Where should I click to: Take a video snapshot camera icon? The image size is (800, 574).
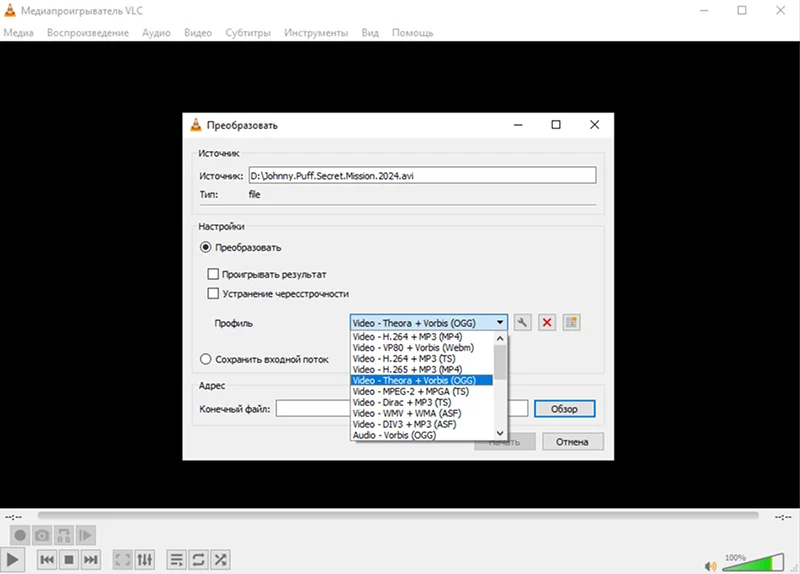tap(42, 535)
